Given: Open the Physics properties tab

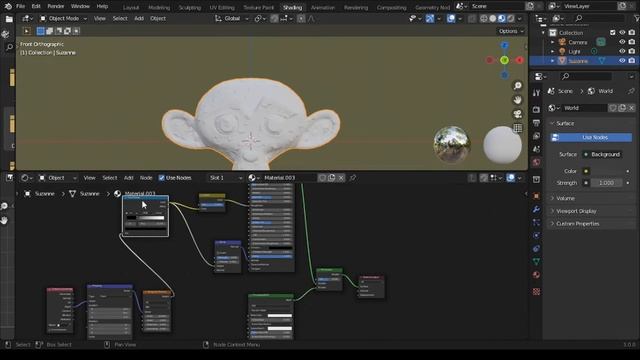Looking at the screenshot, I should pyautogui.click(x=536, y=236).
